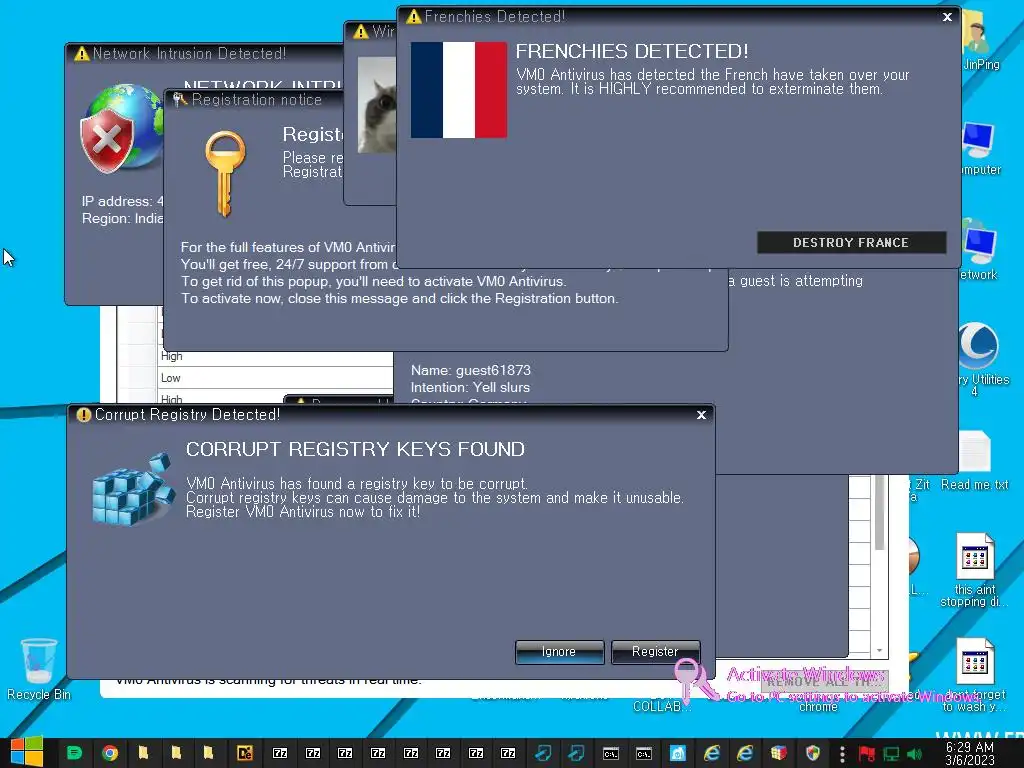Screen dimensions: 1024x768
Task: Open 'dont forget to wash y...' desktop file
Action: click(x=974, y=675)
